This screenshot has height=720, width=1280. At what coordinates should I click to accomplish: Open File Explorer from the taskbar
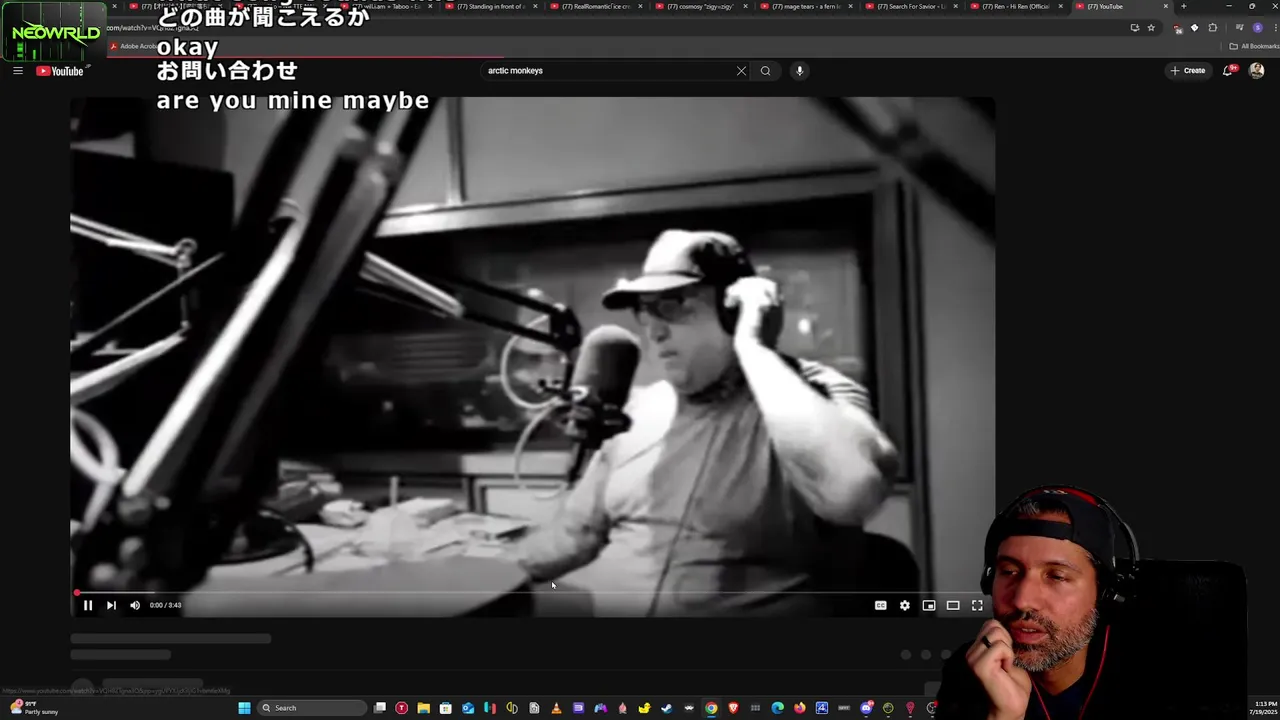click(423, 708)
